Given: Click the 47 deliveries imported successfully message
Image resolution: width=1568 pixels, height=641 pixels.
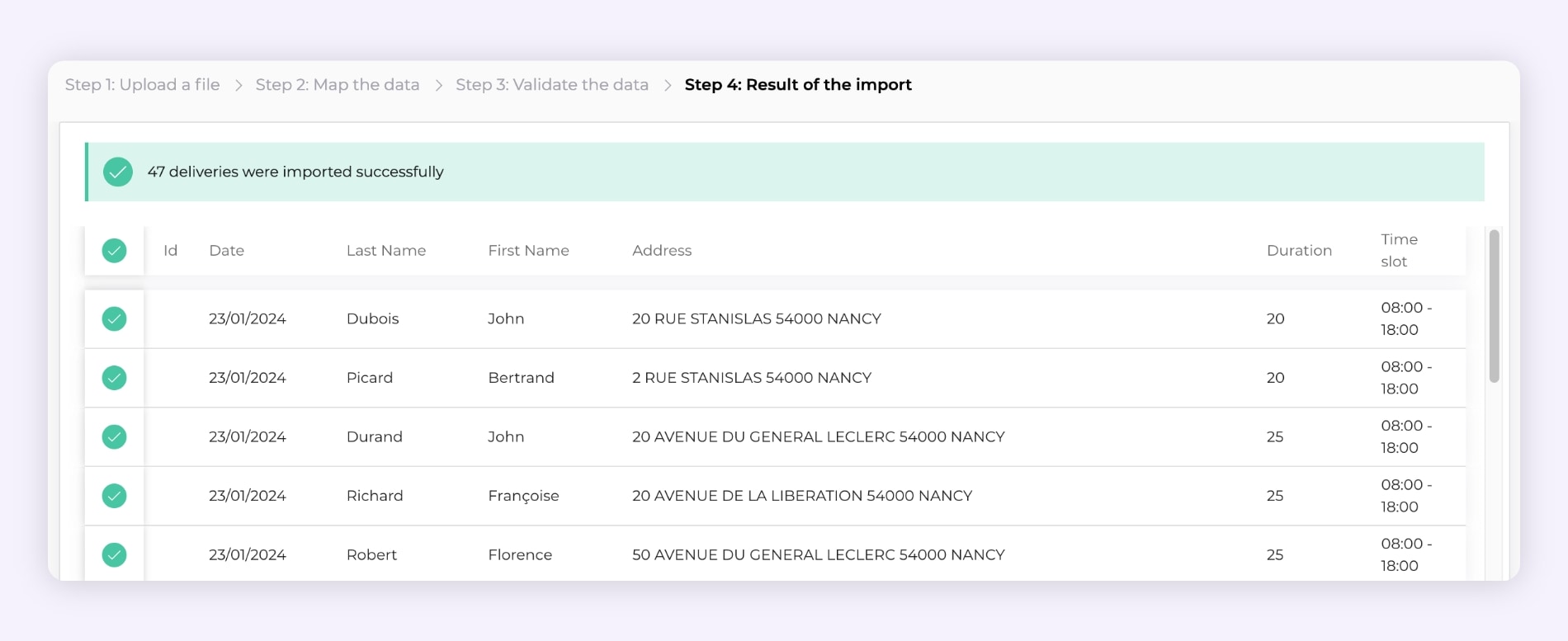Looking at the screenshot, I should 295,172.
